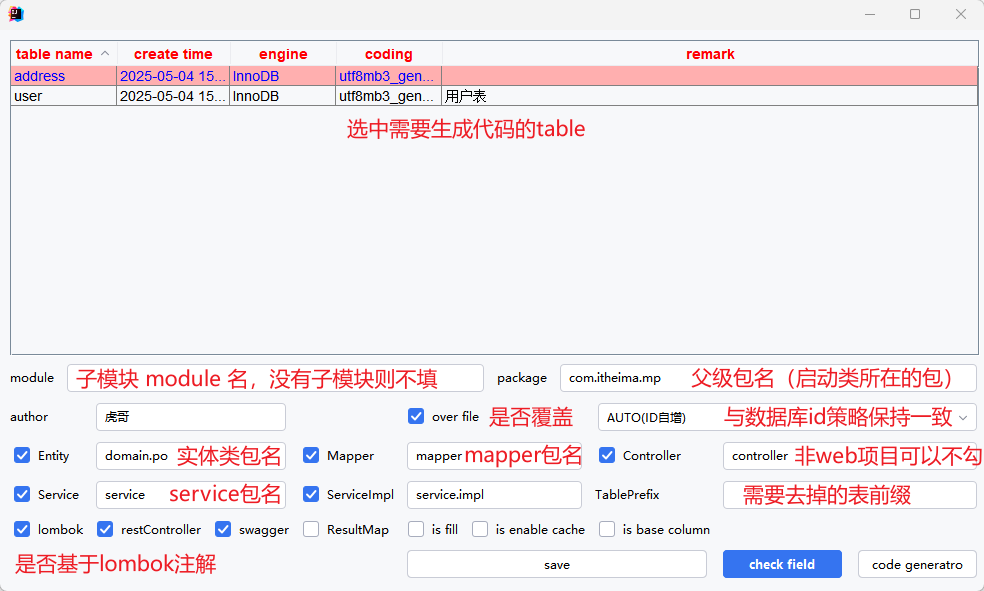Click the code generatro button
The image size is (984, 591).
(x=916, y=564)
